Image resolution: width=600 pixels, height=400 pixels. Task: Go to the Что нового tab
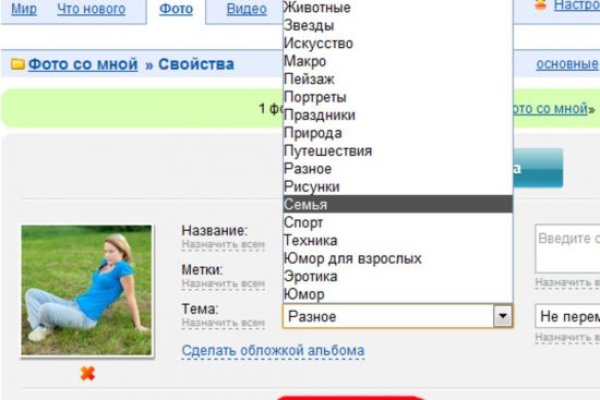click(x=92, y=9)
